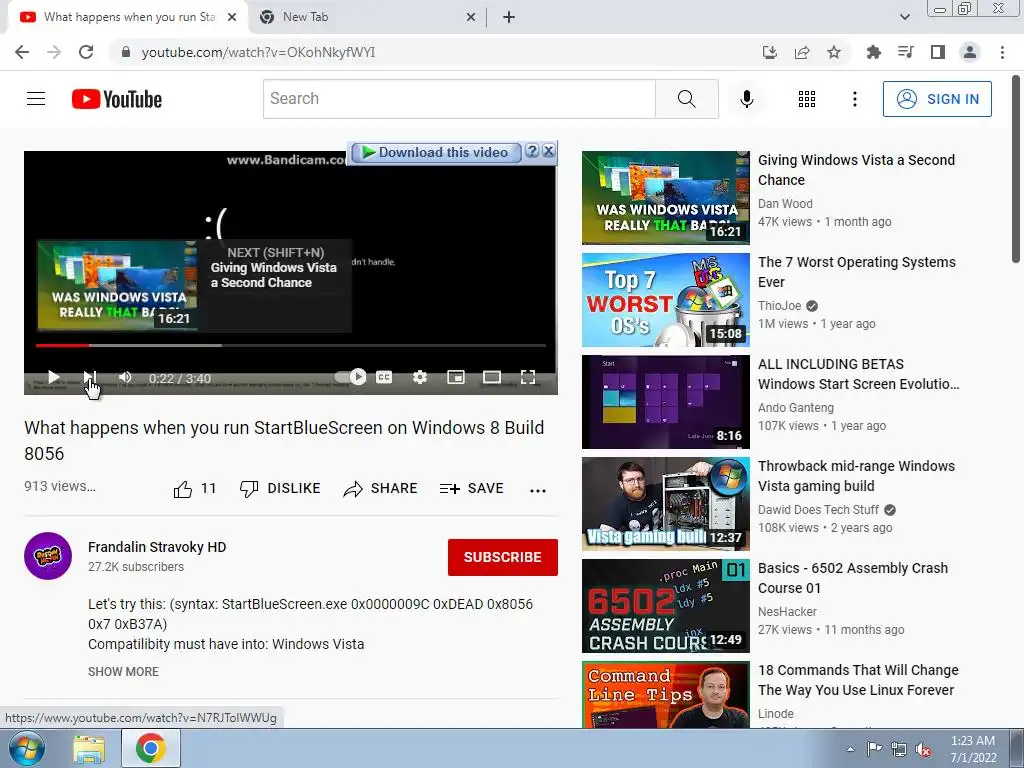Open 'Throwback mid-range Windows Vista gaming build' title
1024x768 pixels.
point(856,475)
